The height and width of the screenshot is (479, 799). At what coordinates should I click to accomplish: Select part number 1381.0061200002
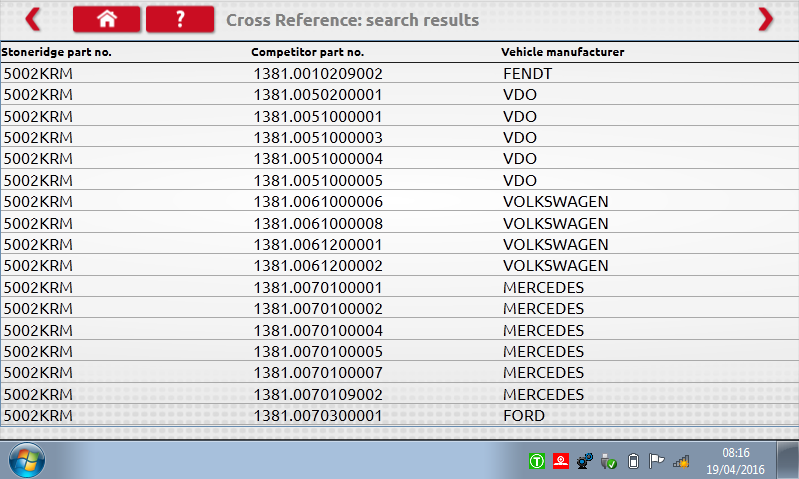pyautogui.click(x=318, y=265)
